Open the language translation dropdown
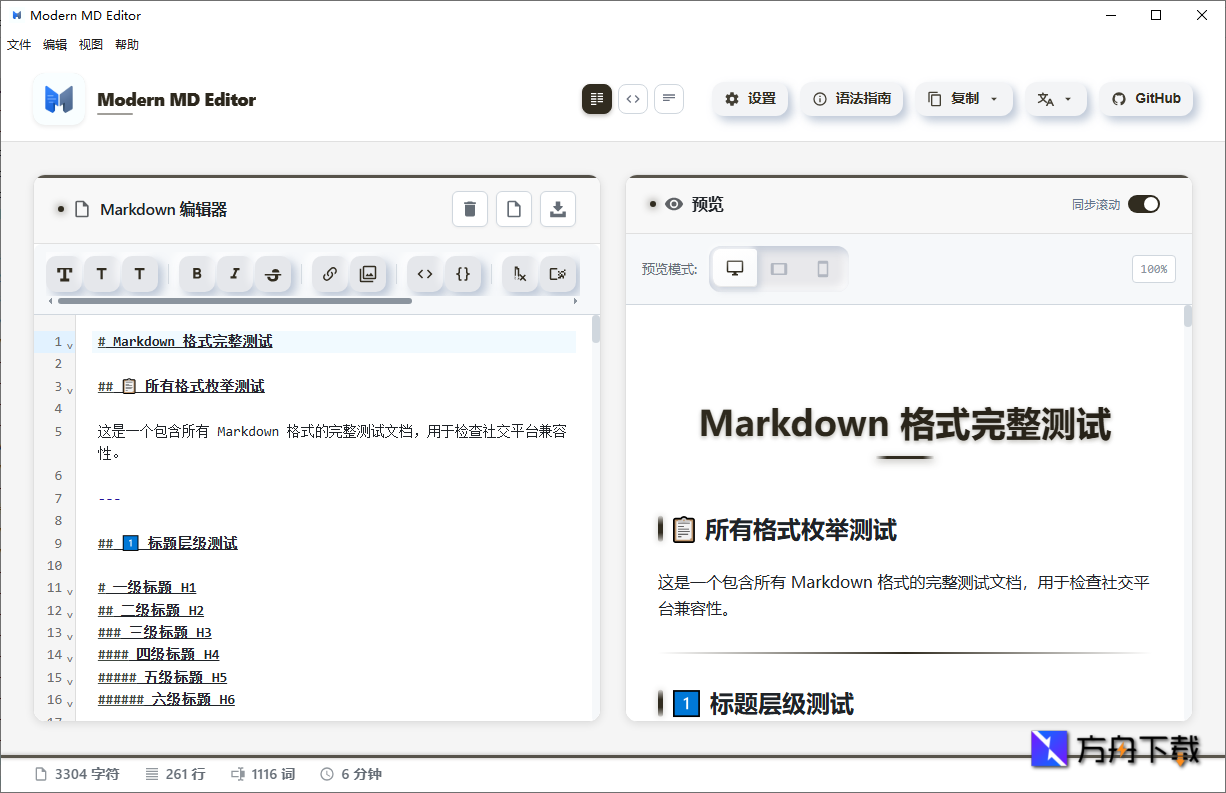This screenshot has width=1226, height=793. pos(1056,99)
